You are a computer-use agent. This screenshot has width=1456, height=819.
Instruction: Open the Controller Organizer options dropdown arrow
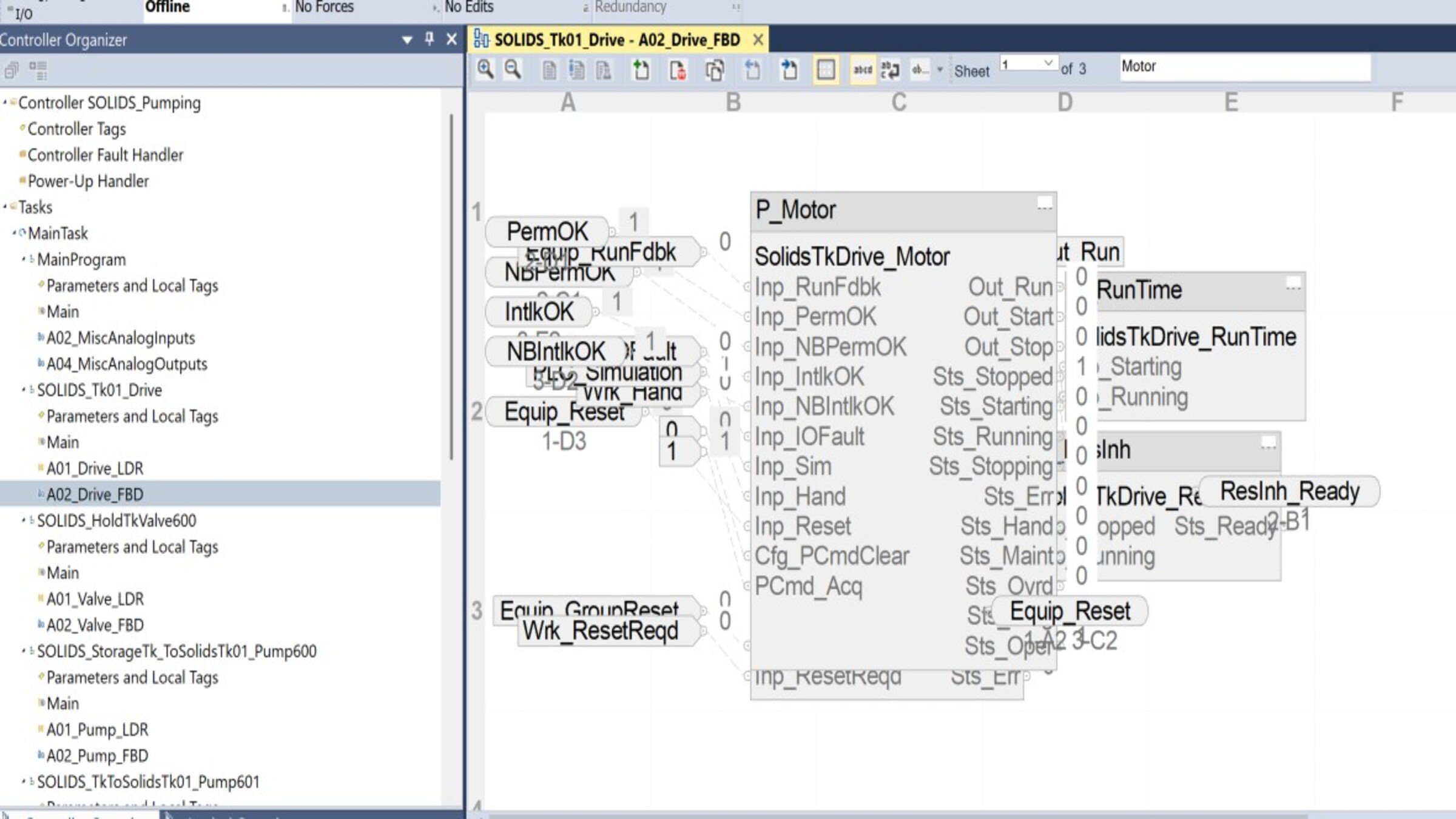coord(407,41)
